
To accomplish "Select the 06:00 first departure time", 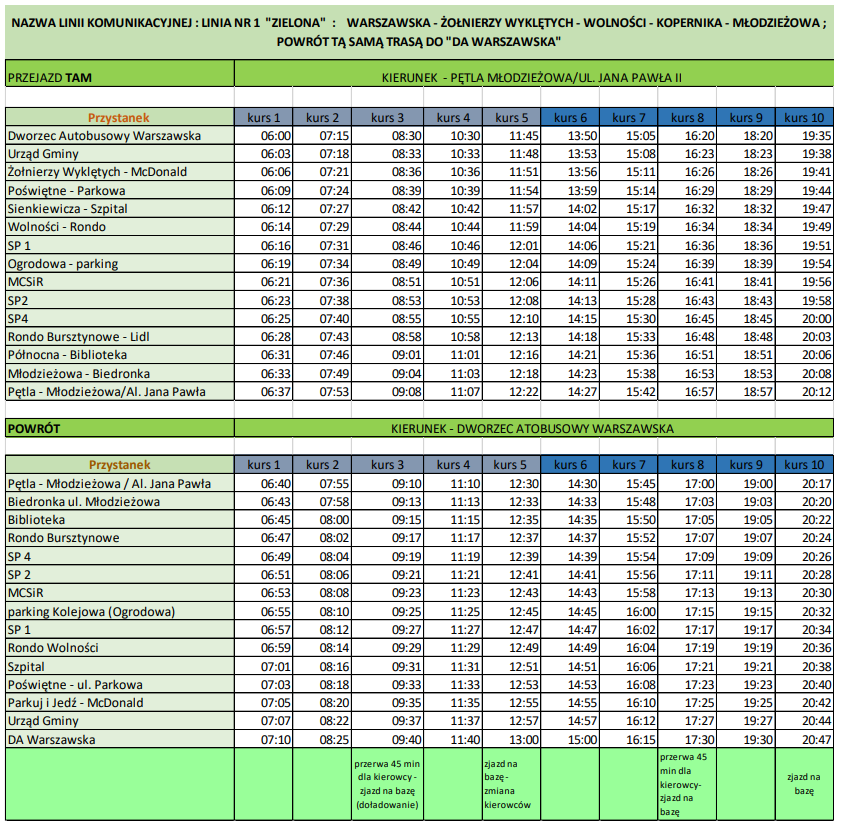I will [276, 135].
